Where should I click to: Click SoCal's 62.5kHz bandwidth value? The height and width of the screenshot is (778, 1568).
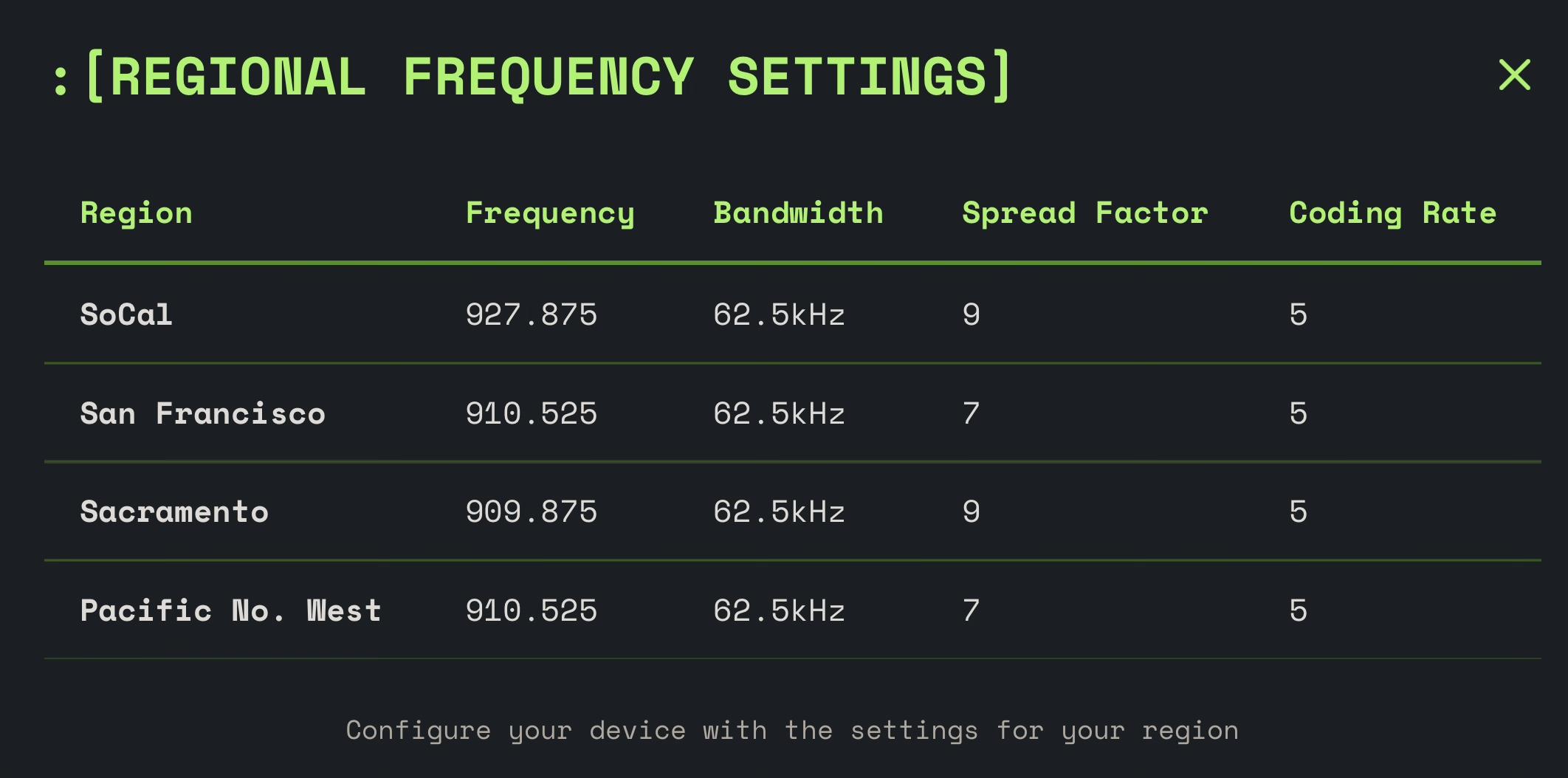point(779,315)
